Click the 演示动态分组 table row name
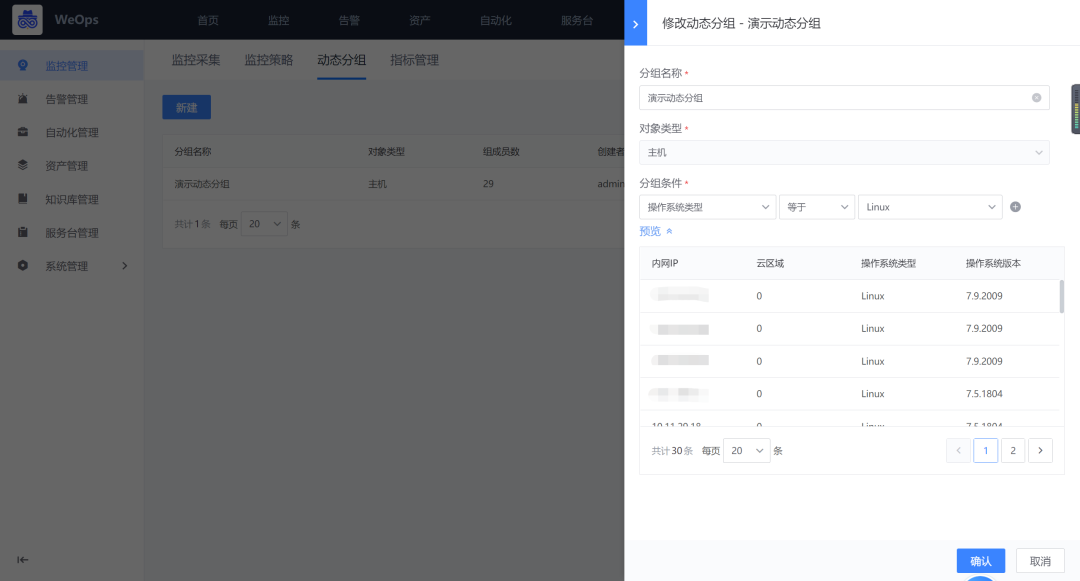This screenshot has height=581, width=1080. pyautogui.click(x=202, y=184)
